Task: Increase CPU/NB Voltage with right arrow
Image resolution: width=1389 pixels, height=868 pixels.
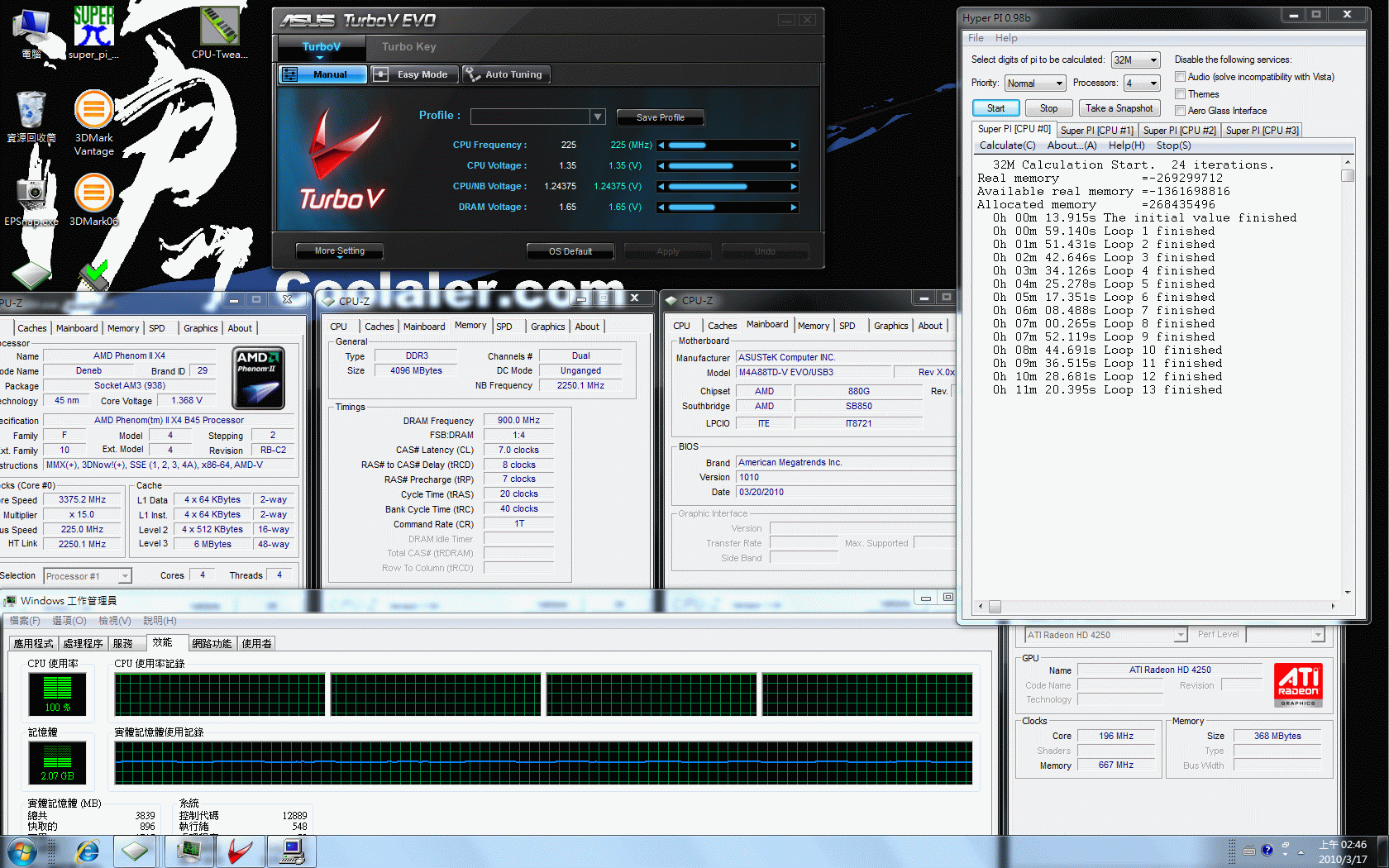Action: (794, 187)
